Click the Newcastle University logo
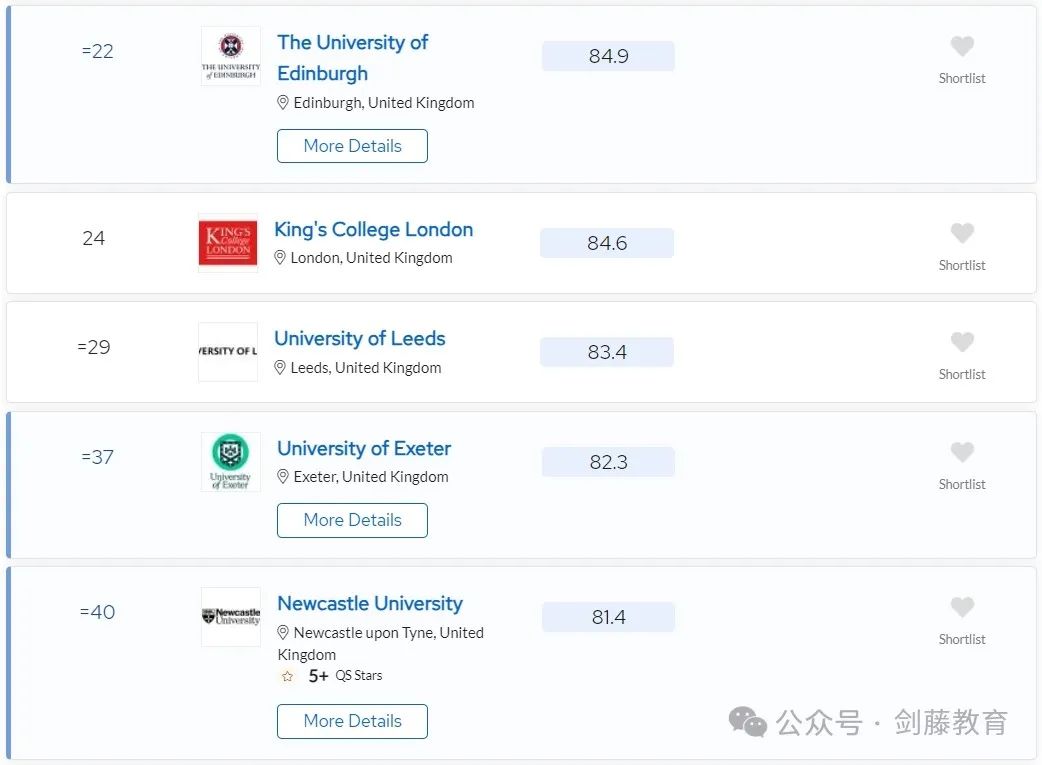This screenshot has height=765, width=1042. [x=231, y=617]
